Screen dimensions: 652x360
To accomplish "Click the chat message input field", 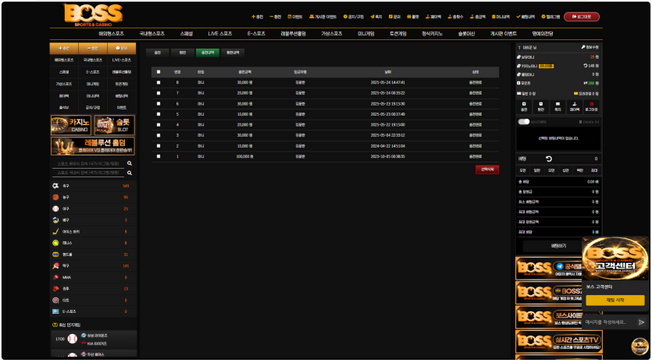I will [x=609, y=322].
